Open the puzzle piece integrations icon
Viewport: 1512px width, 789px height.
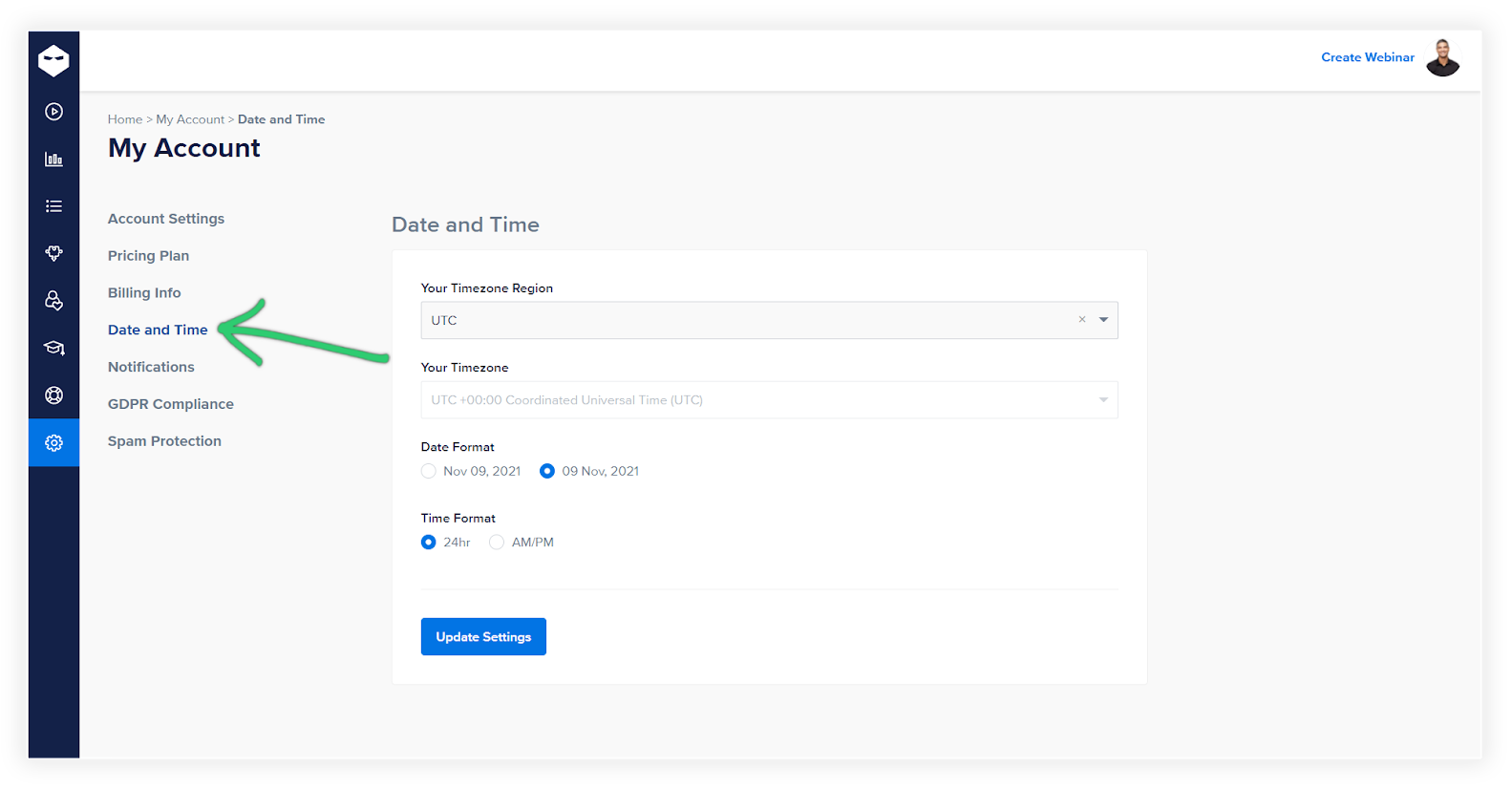[53, 253]
